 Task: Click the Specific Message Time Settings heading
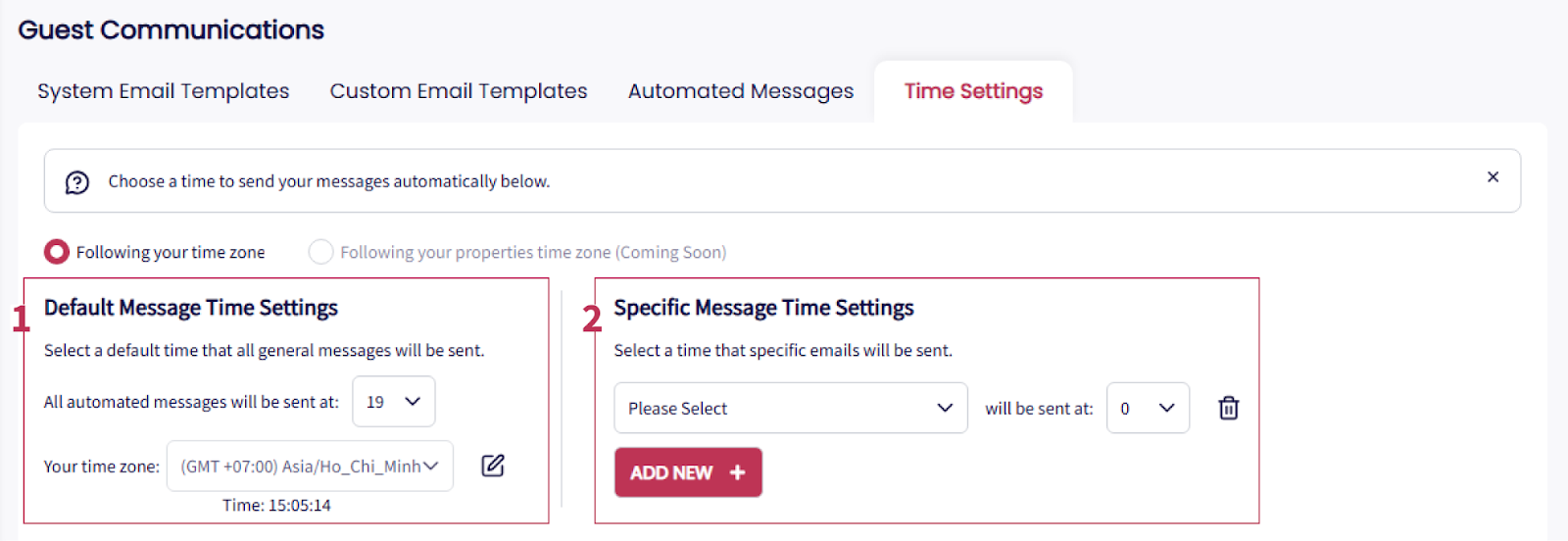pyautogui.click(x=763, y=308)
